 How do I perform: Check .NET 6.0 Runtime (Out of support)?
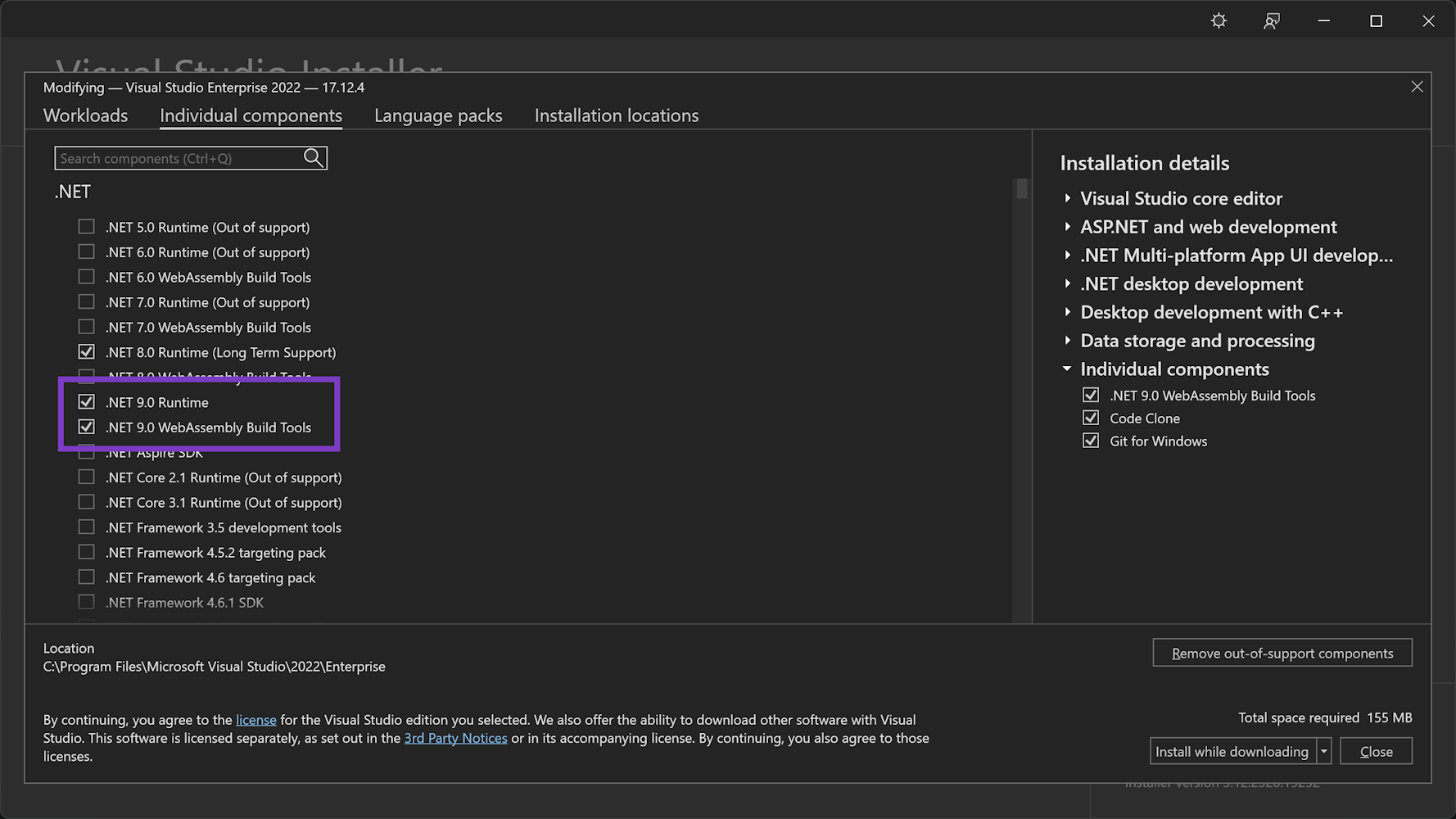pos(86,251)
